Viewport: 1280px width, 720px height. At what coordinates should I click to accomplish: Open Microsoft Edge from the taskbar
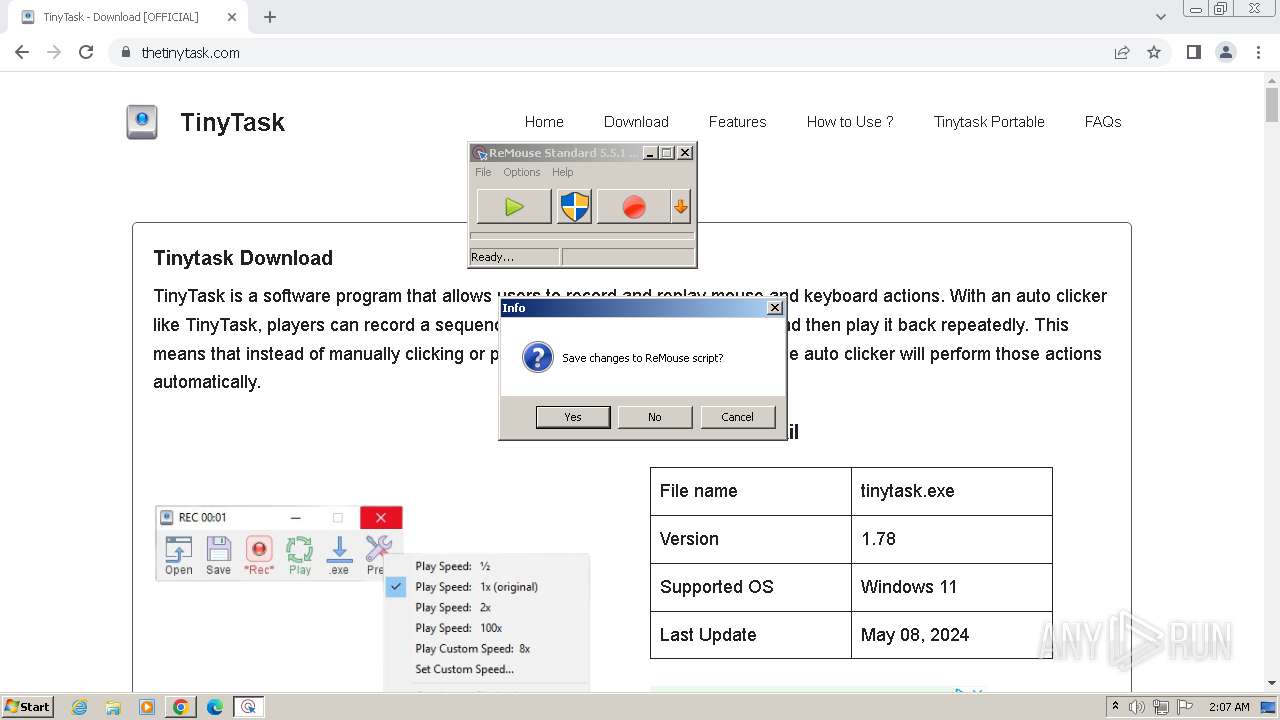click(214, 707)
